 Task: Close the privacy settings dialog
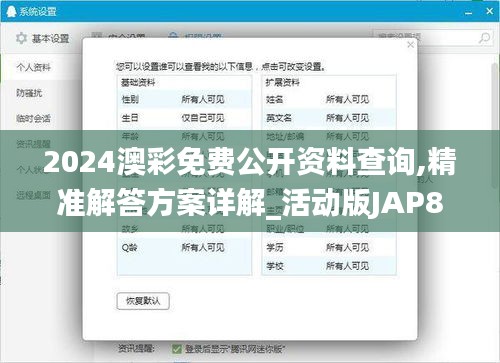[410, 45]
